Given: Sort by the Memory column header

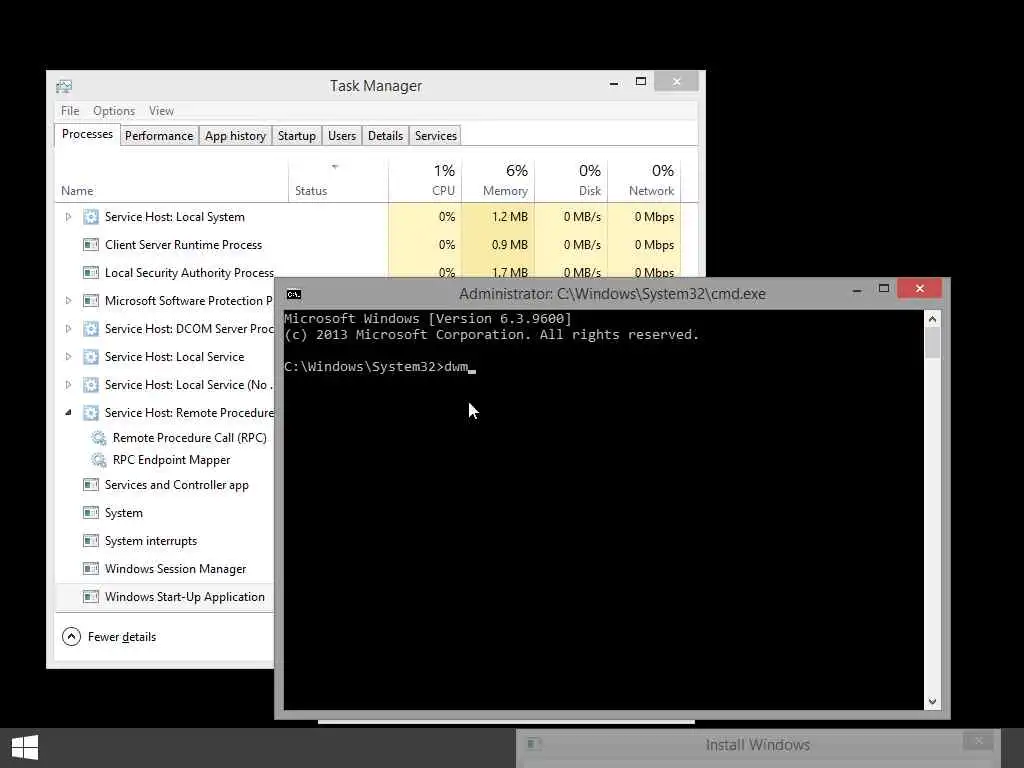Looking at the screenshot, I should pos(498,181).
